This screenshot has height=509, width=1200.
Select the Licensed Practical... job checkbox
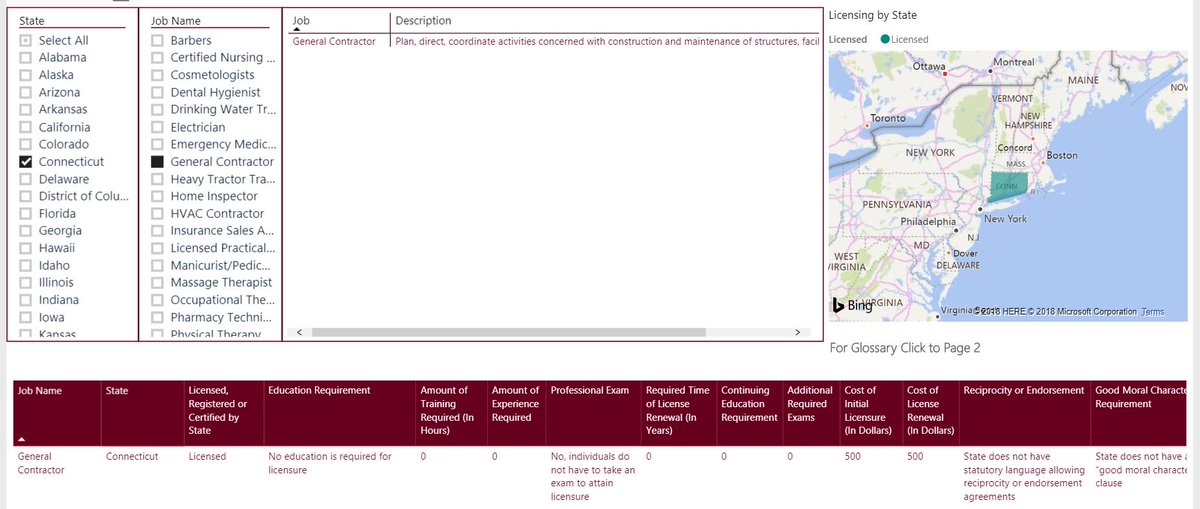click(157, 248)
